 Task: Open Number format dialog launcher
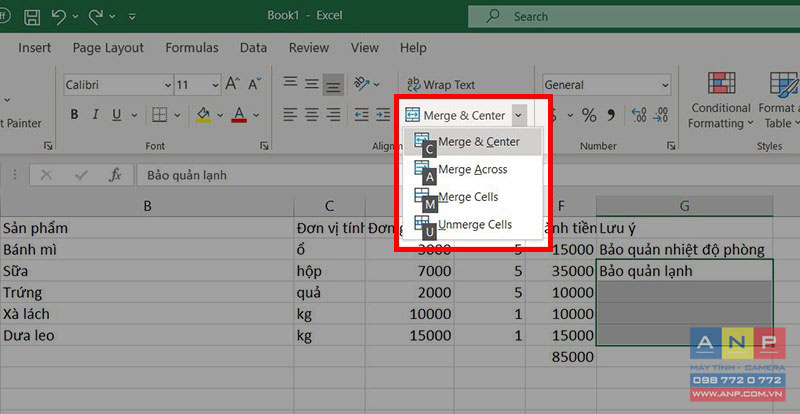click(671, 146)
